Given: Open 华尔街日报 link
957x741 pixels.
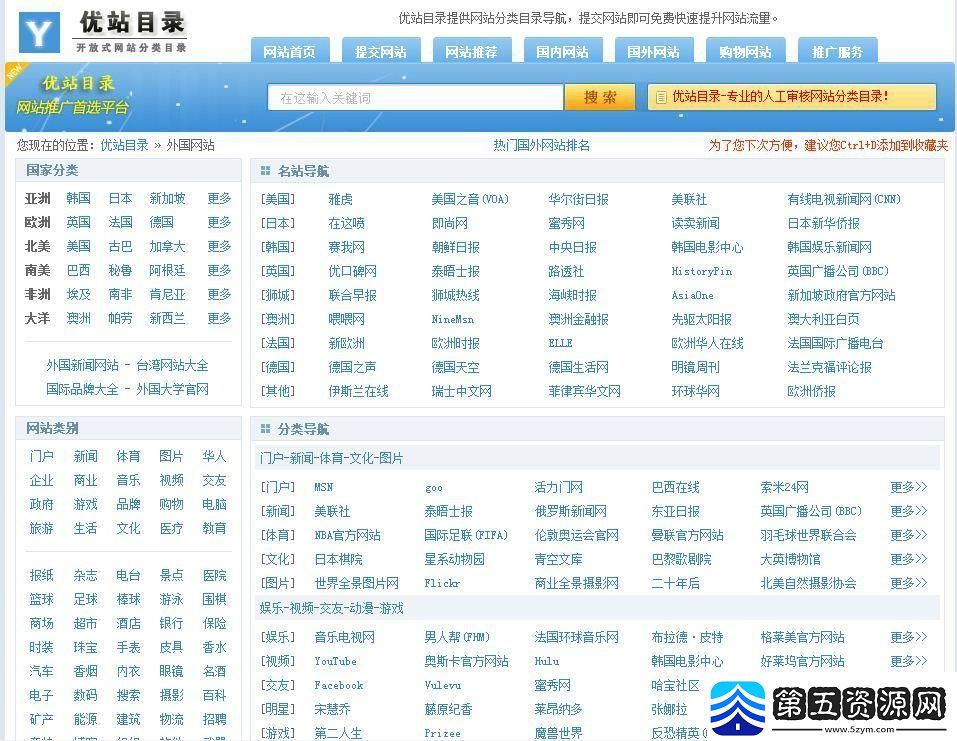Looking at the screenshot, I should [x=579, y=199].
